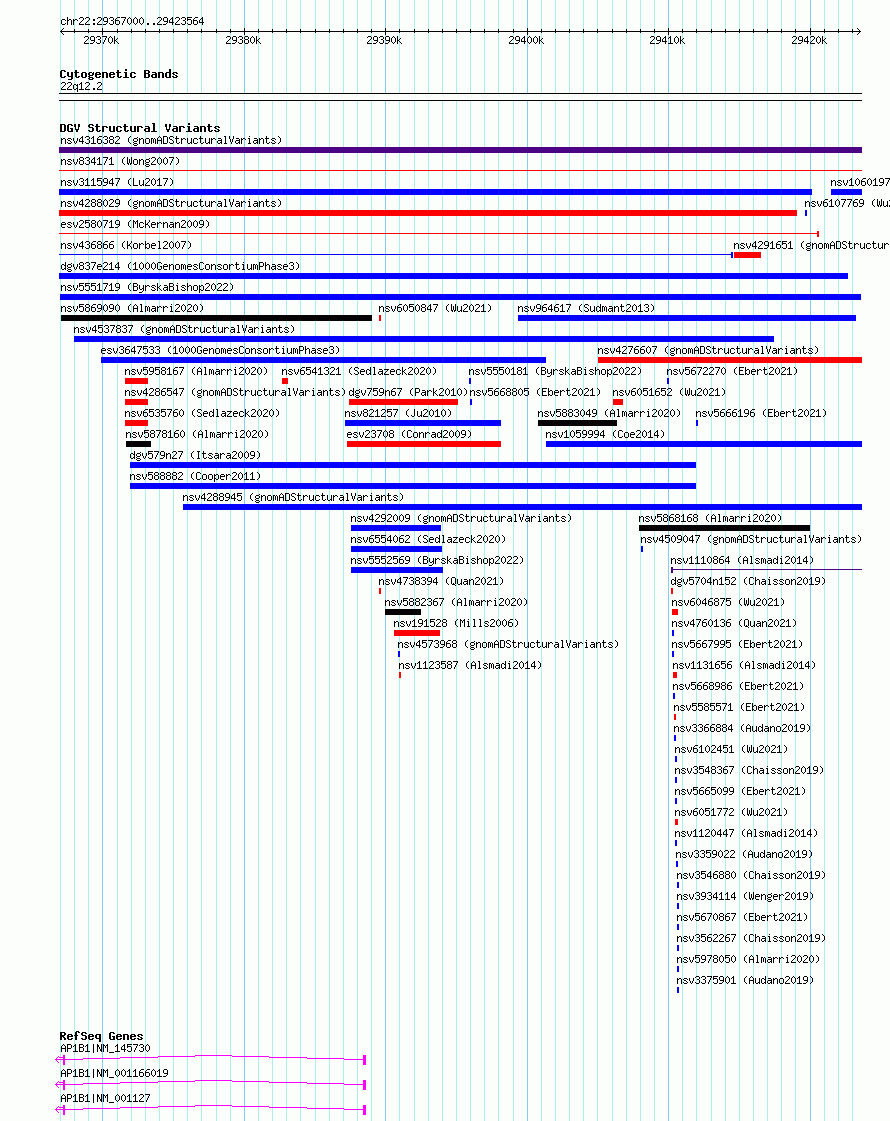Select black bar for nsv5882367 (Almarri2020)

pos(403,612)
